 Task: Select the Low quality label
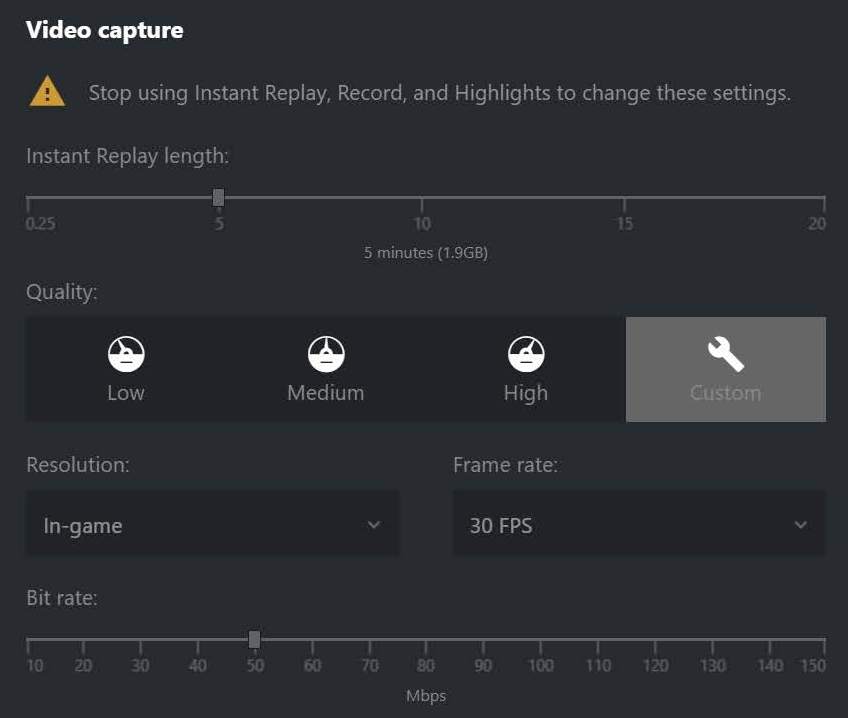(x=126, y=393)
